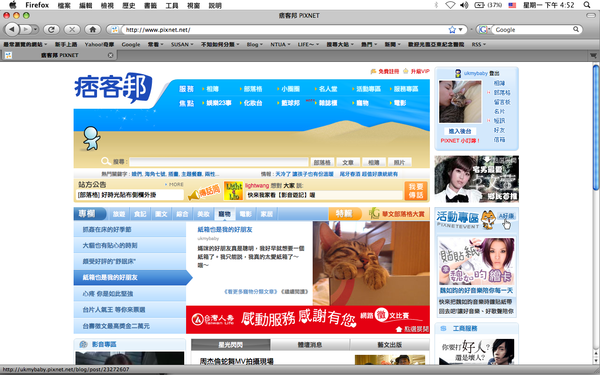Click the 留言板 link in user panel
This screenshot has height=375, width=600.
pyautogui.click(x=502, y=102)
